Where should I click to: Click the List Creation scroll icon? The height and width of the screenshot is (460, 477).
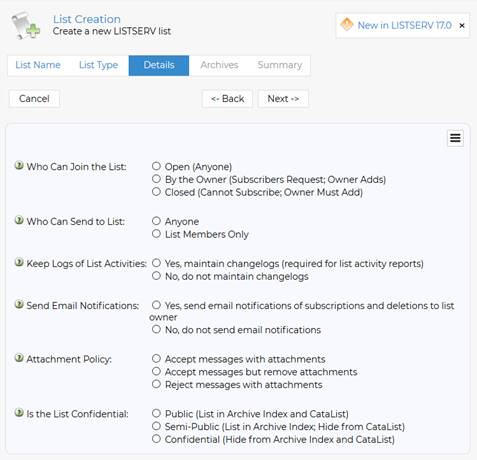click(26, 26)
